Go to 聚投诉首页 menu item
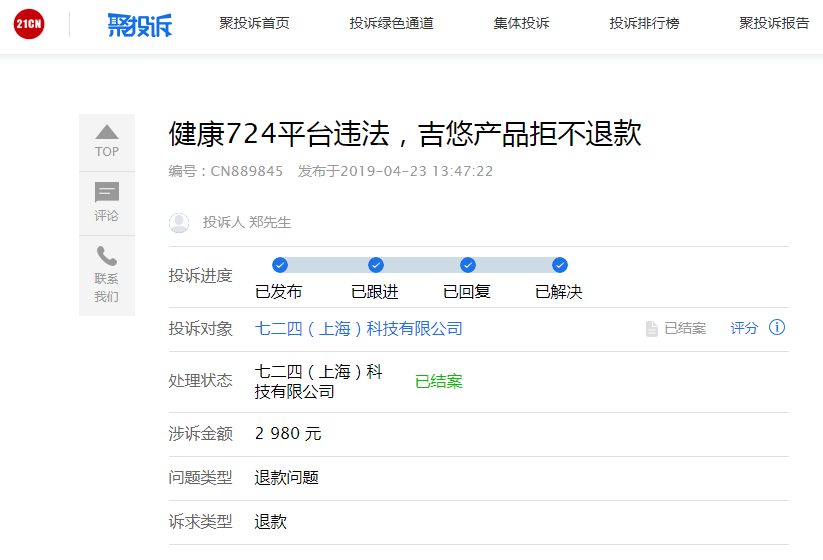The height and width of the screenshot is (560, 823). point(254,23)
